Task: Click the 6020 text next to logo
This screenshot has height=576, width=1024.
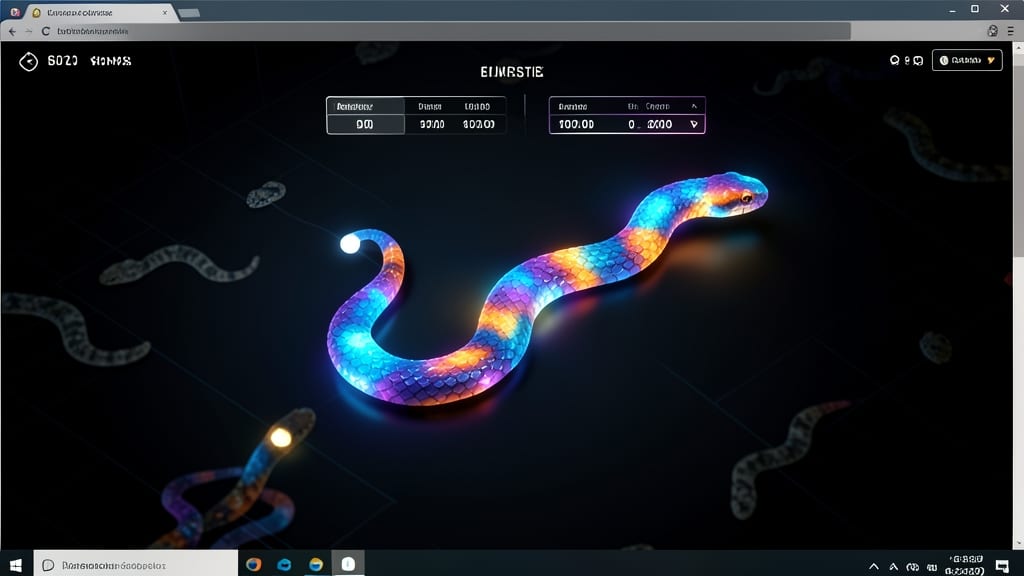Action: click(63, 61)
